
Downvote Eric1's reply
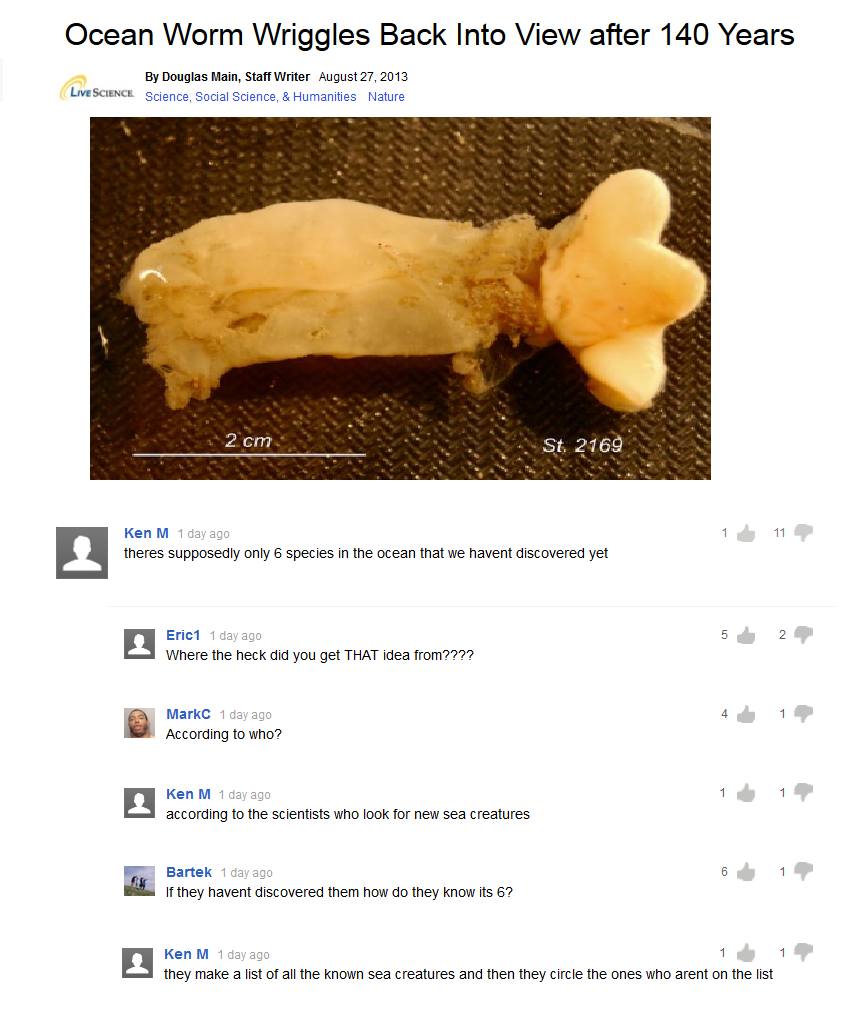(x=804, y=635)
